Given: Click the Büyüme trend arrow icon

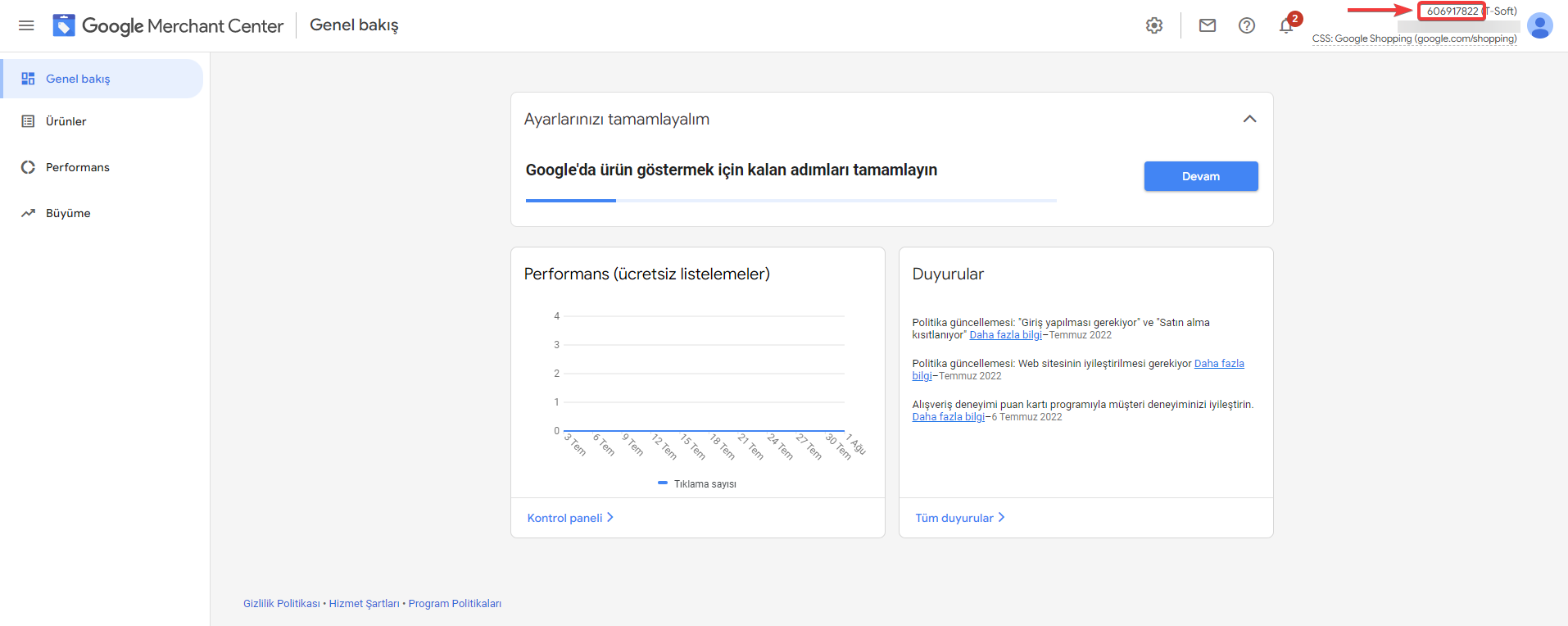Looking at the screenshot, I should 28,213.
